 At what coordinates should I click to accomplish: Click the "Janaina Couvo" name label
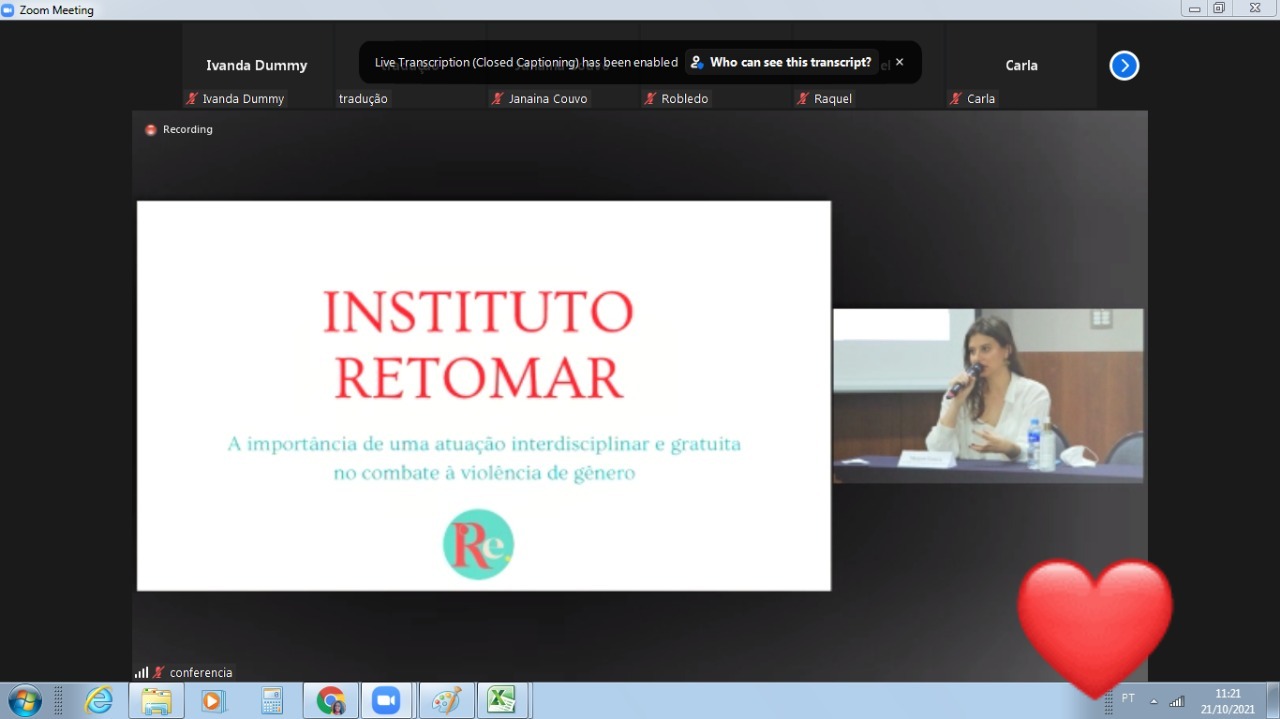coord(548,99)
